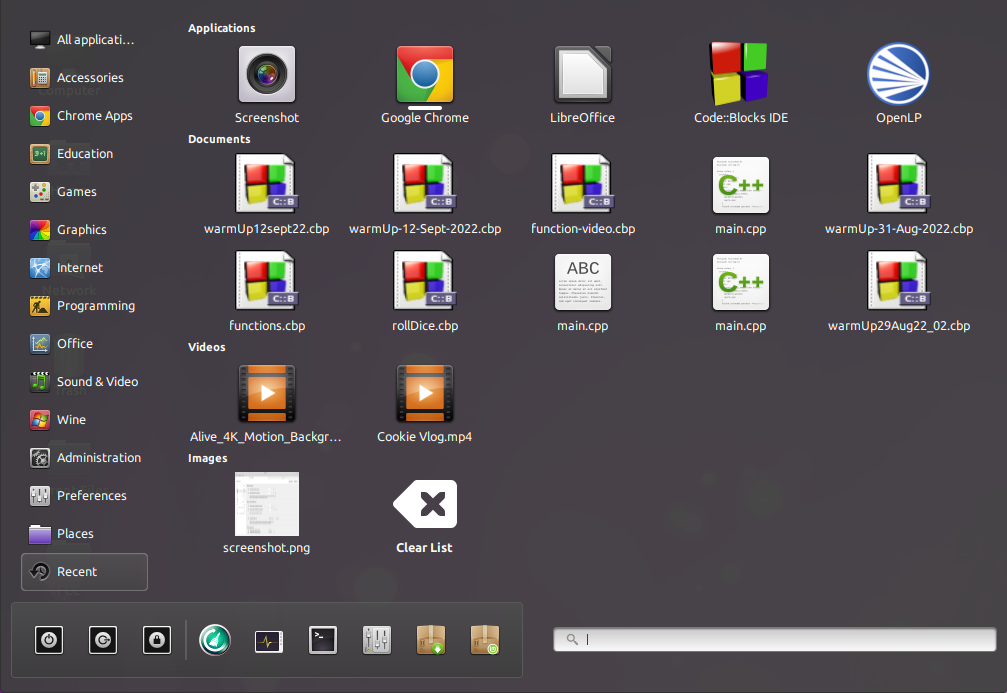1007x693 pixels.
Task: Launch the Screenshot application
Action: [x=267, y=84]
